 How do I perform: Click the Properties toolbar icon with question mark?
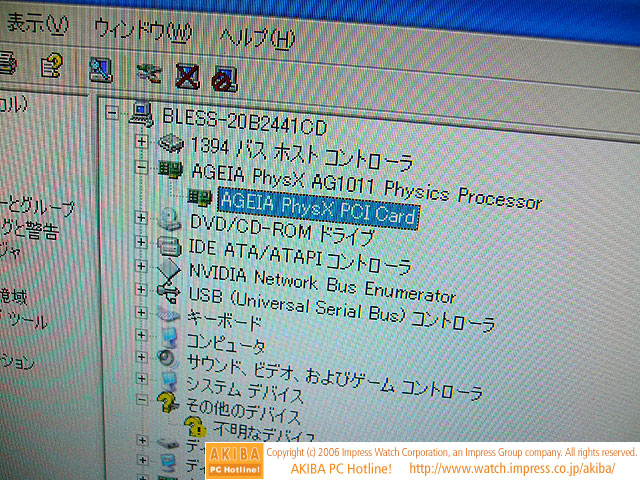point(50,66)
